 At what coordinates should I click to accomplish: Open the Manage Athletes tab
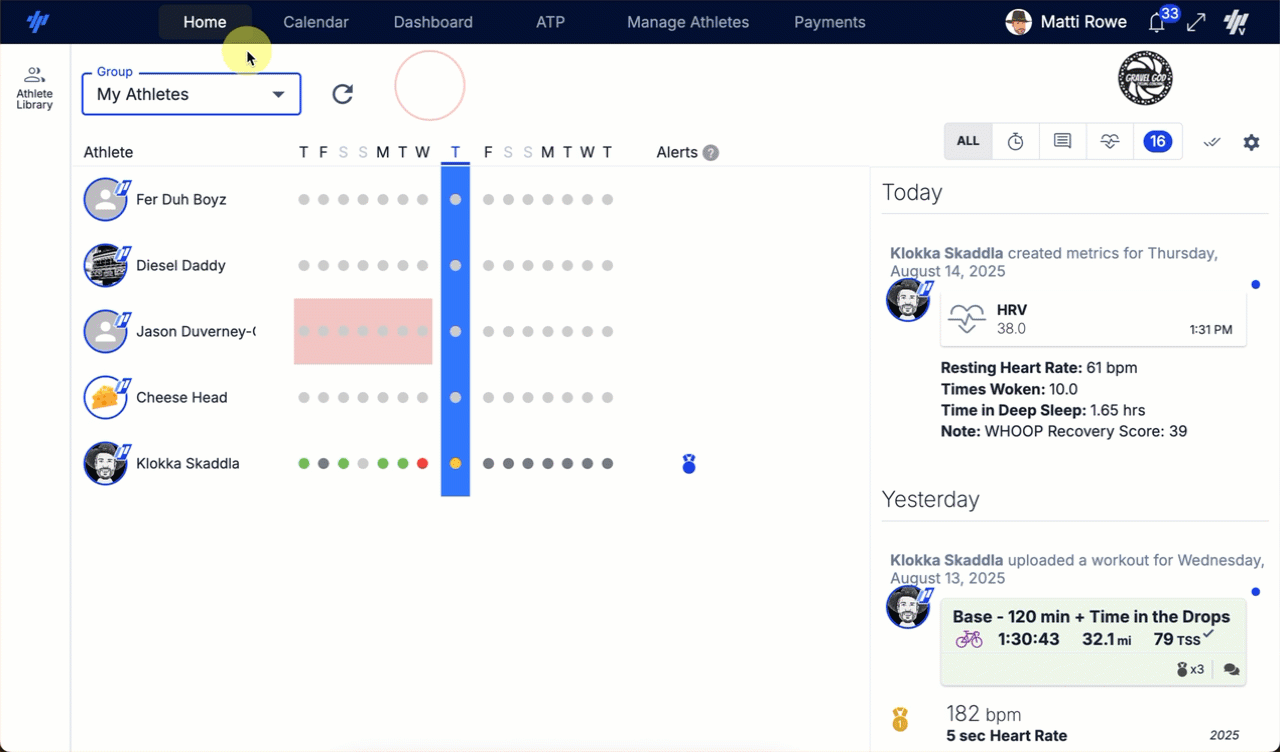(x=688, y=22)
